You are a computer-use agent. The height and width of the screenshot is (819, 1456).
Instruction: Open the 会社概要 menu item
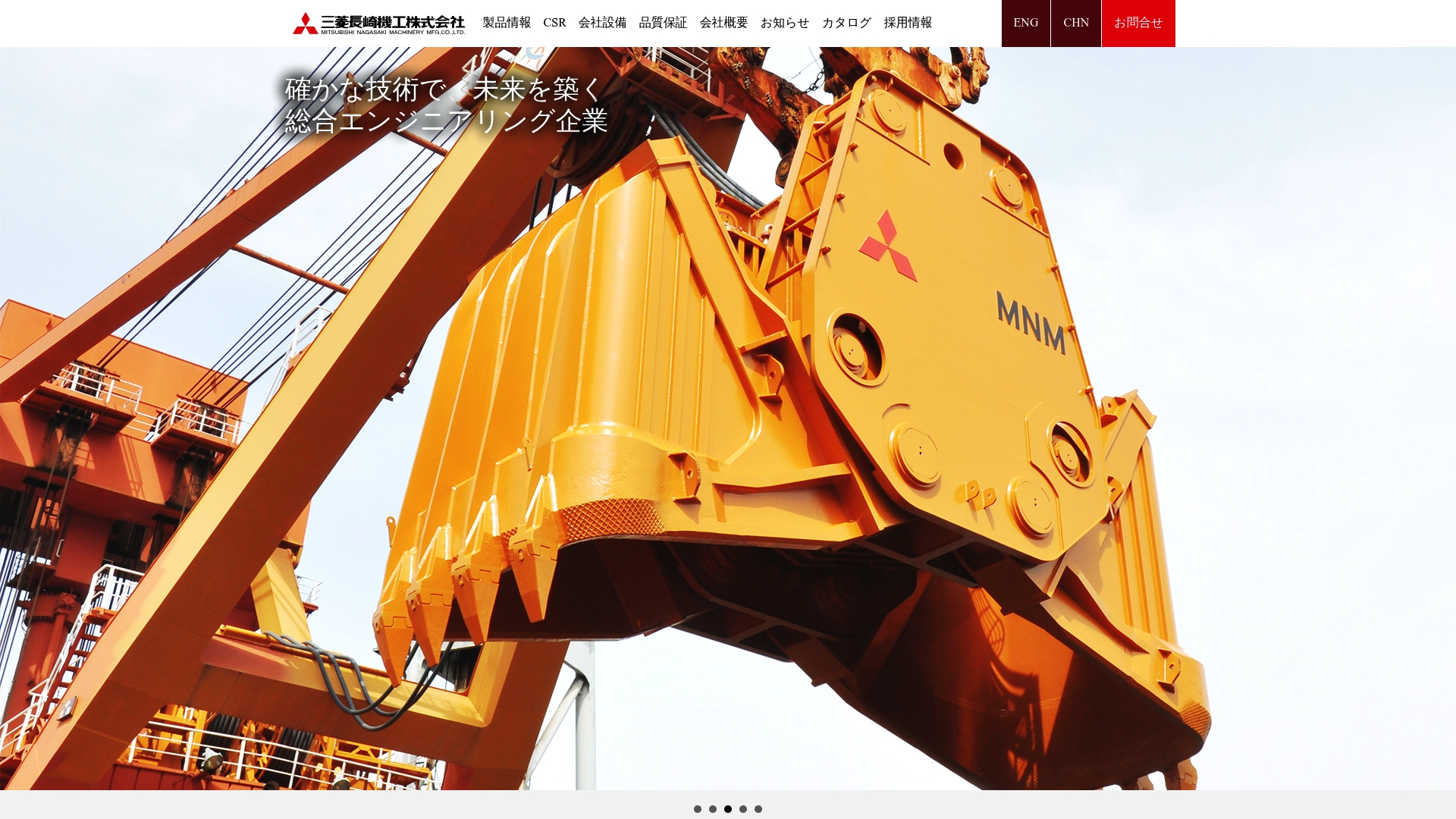click(x=723, y=23)
